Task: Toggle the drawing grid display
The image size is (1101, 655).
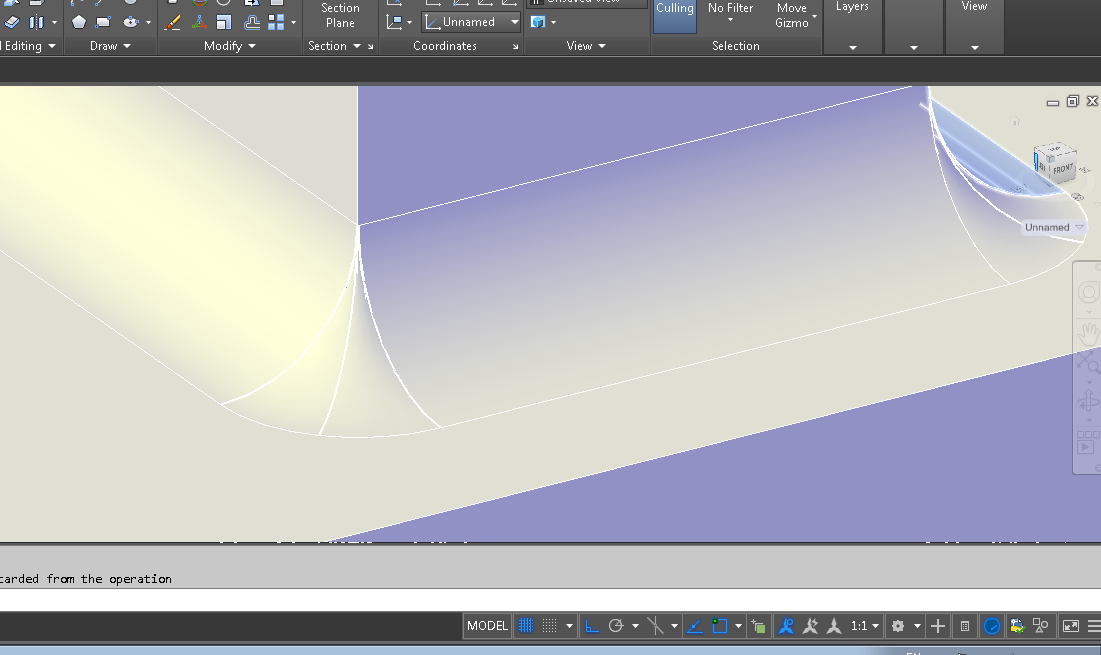Action: [x=526, y=626]
